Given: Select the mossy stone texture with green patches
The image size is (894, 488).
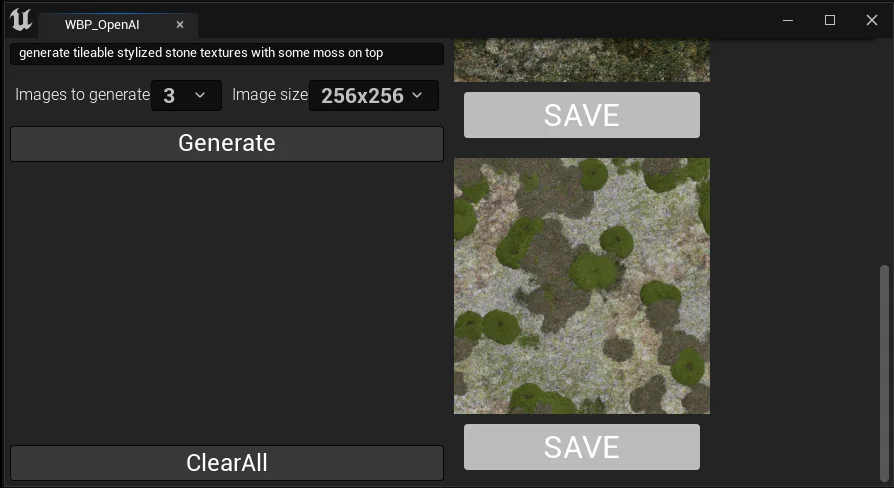Looking at the screenshot, I should pos(582,286).
